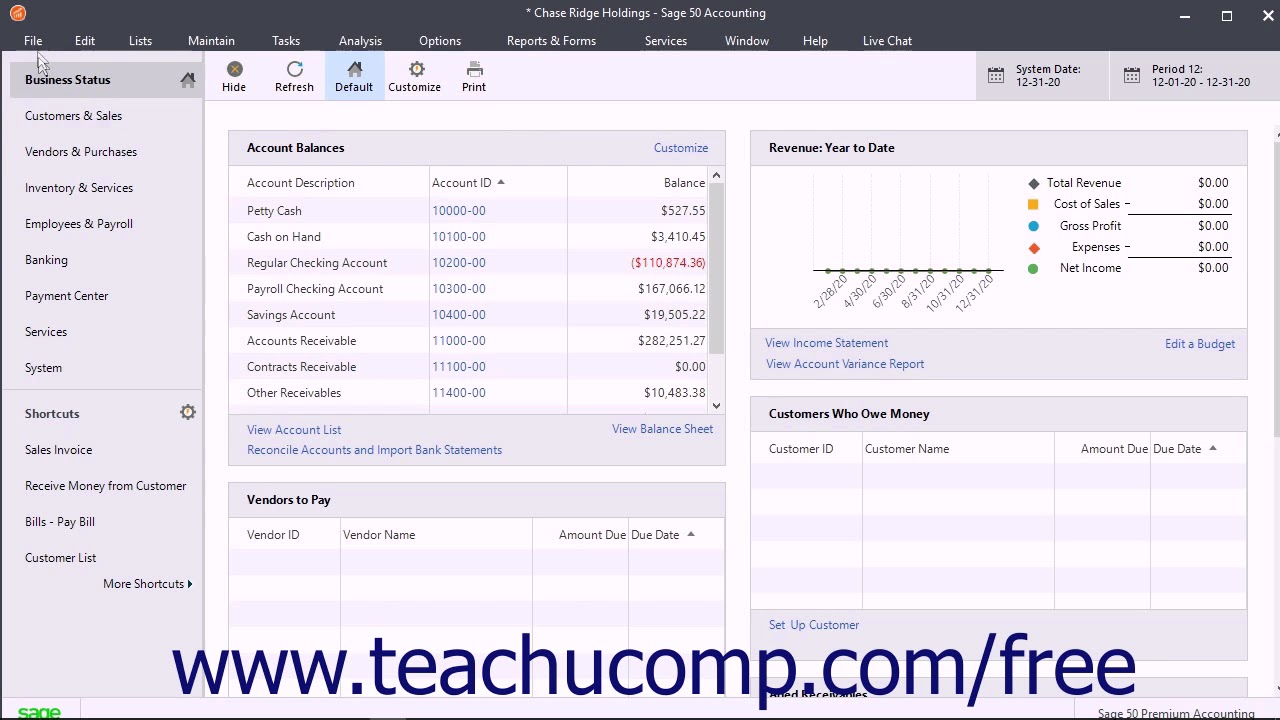Viewport: 1280px width, 720px height.
Task: Go to Inventory & Services navigation
Action: click(79, 188)
